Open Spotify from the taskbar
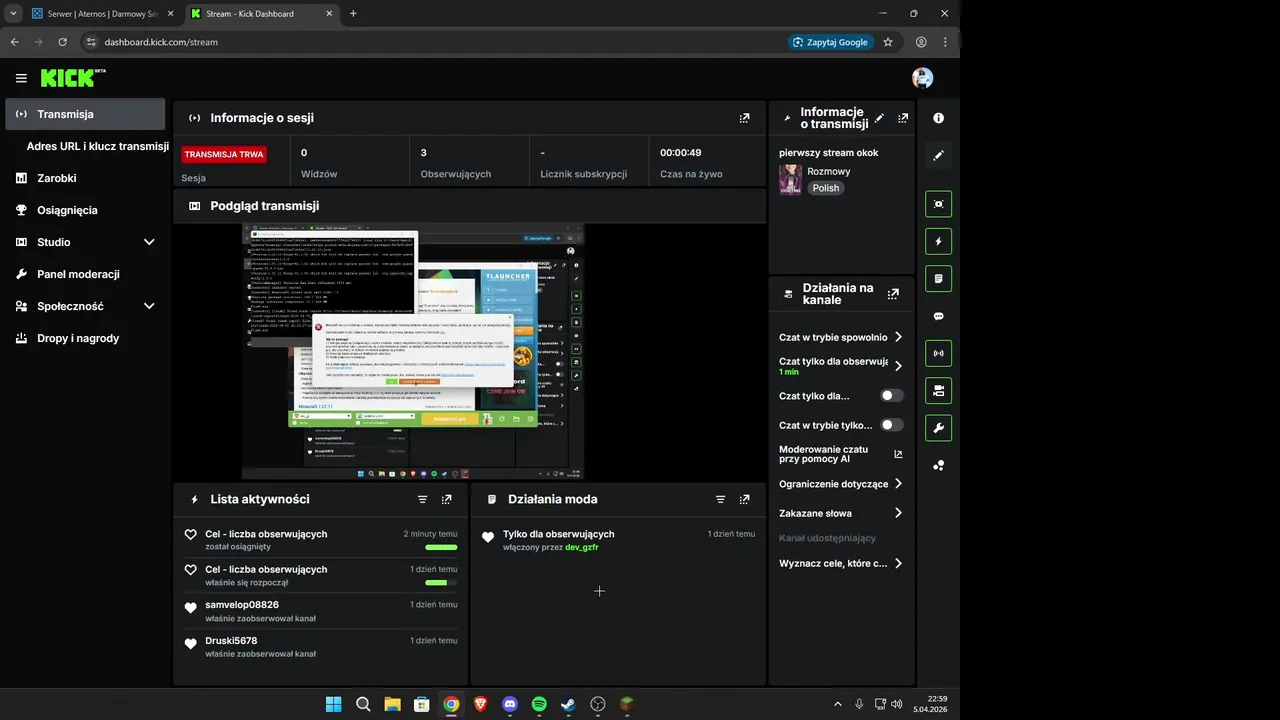This screenshot has height=720, width=1280. tap(539, 704)
